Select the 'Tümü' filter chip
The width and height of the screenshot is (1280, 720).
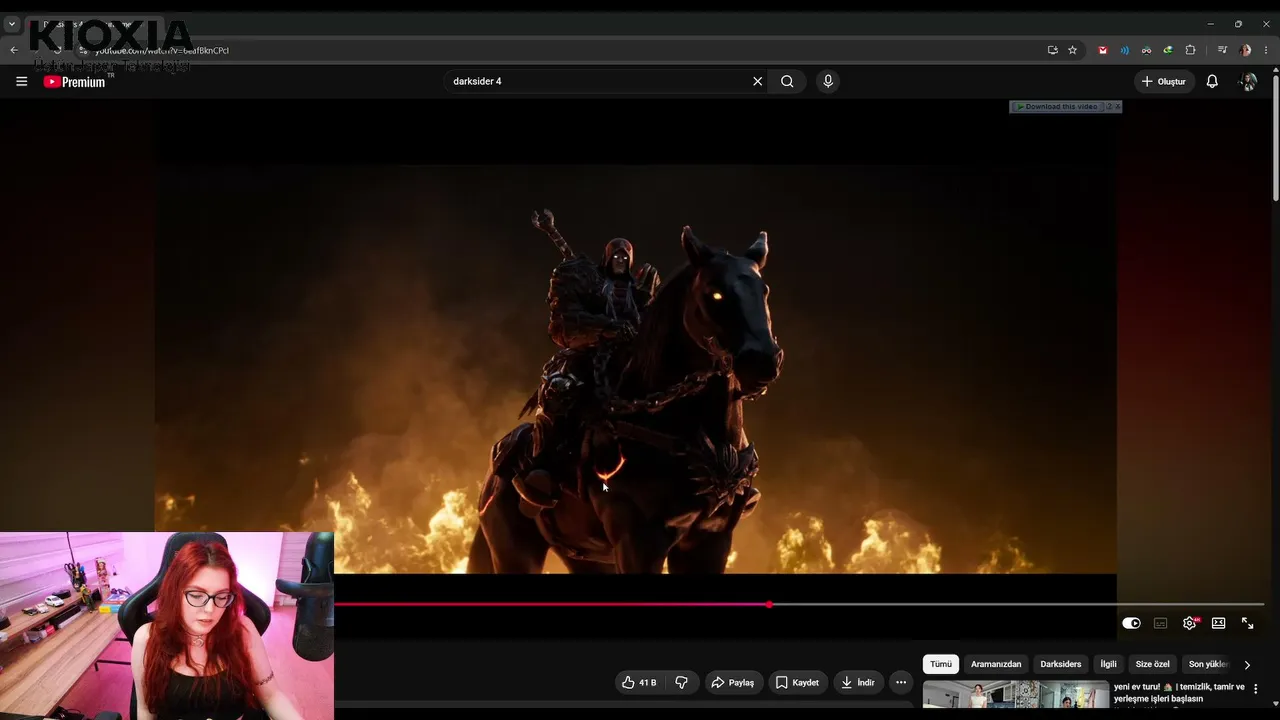(x=941, y=664)
